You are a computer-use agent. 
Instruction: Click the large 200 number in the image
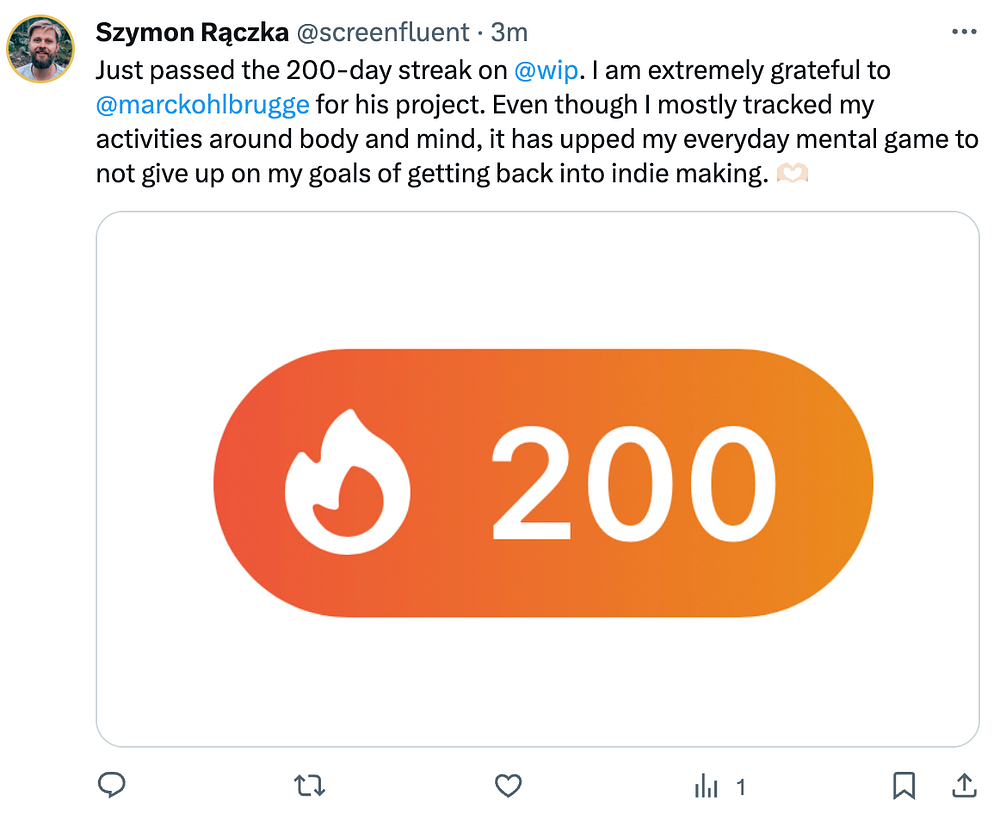click(632, 483)
